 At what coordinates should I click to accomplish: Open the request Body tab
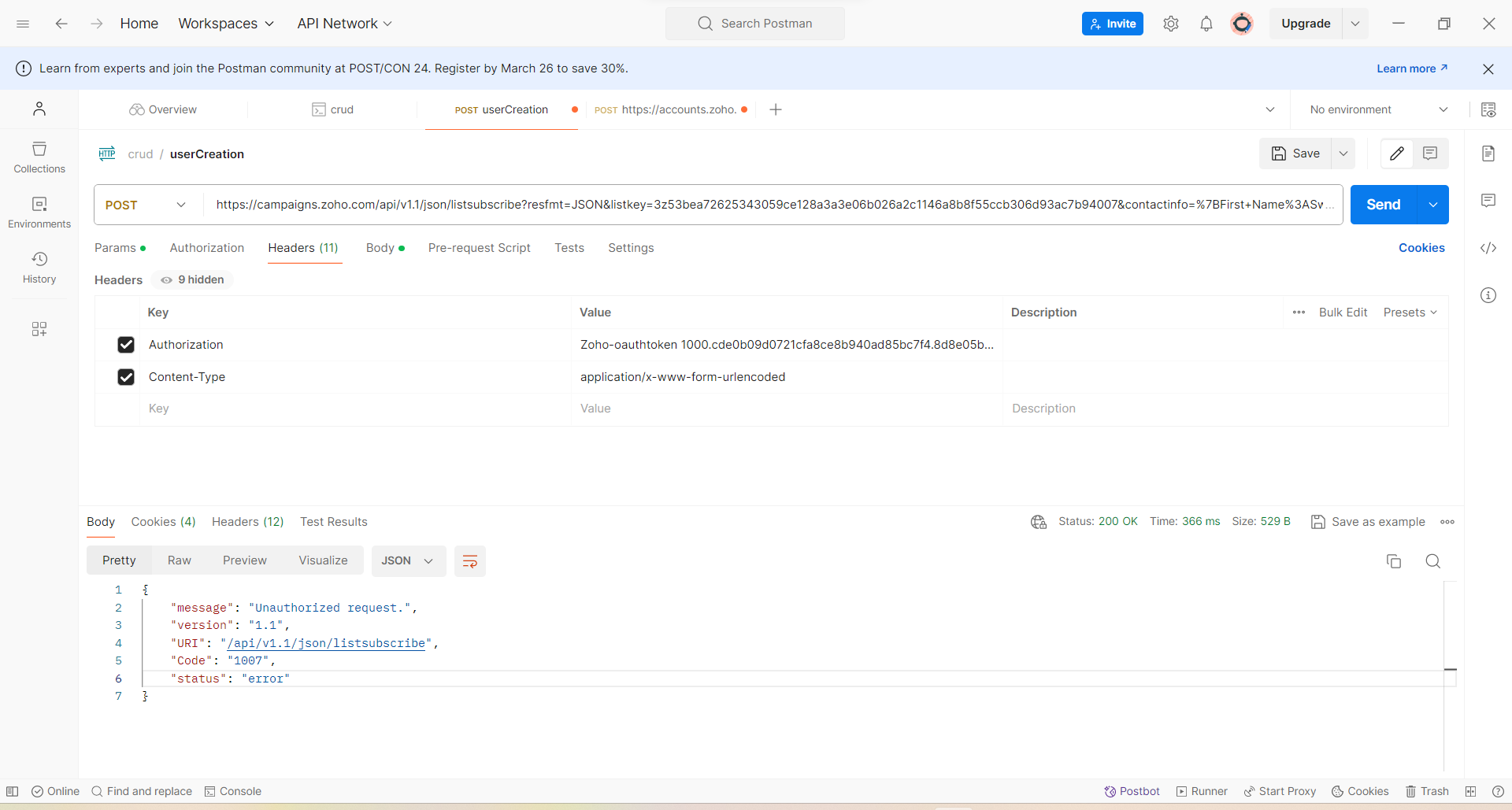[x=385, y=248]
